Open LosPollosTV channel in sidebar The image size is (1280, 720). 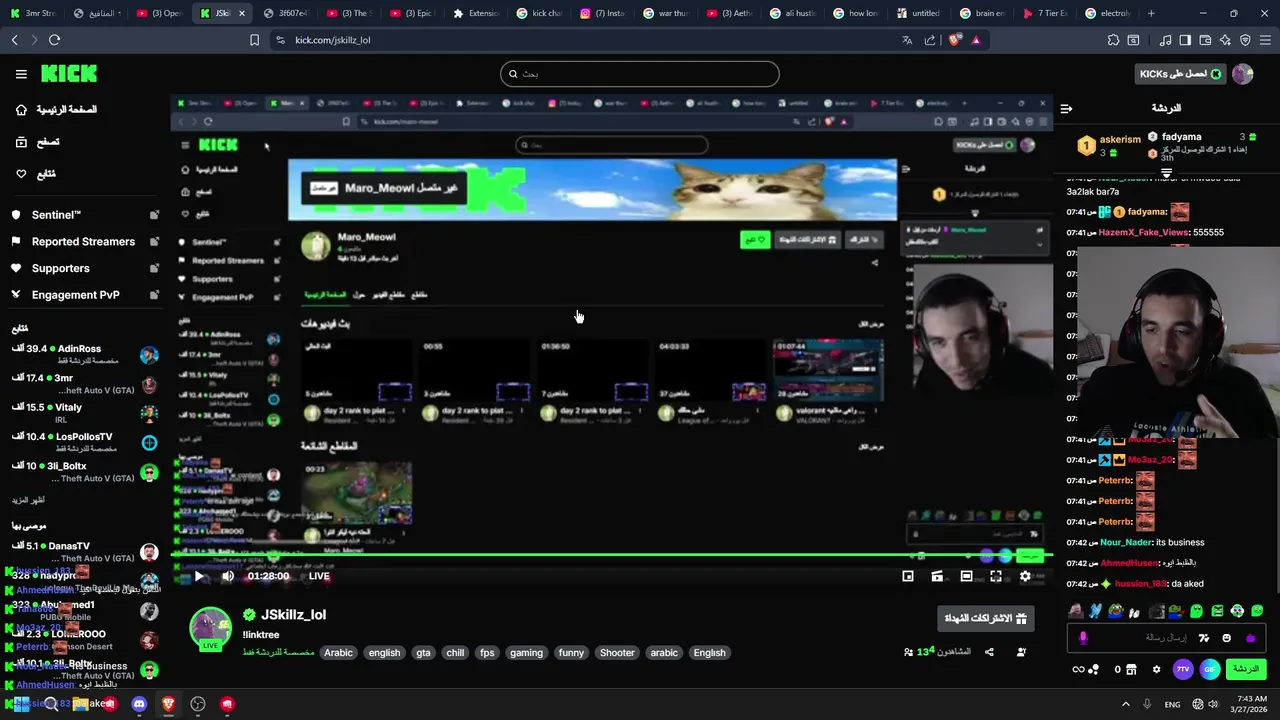click(86, 443)
